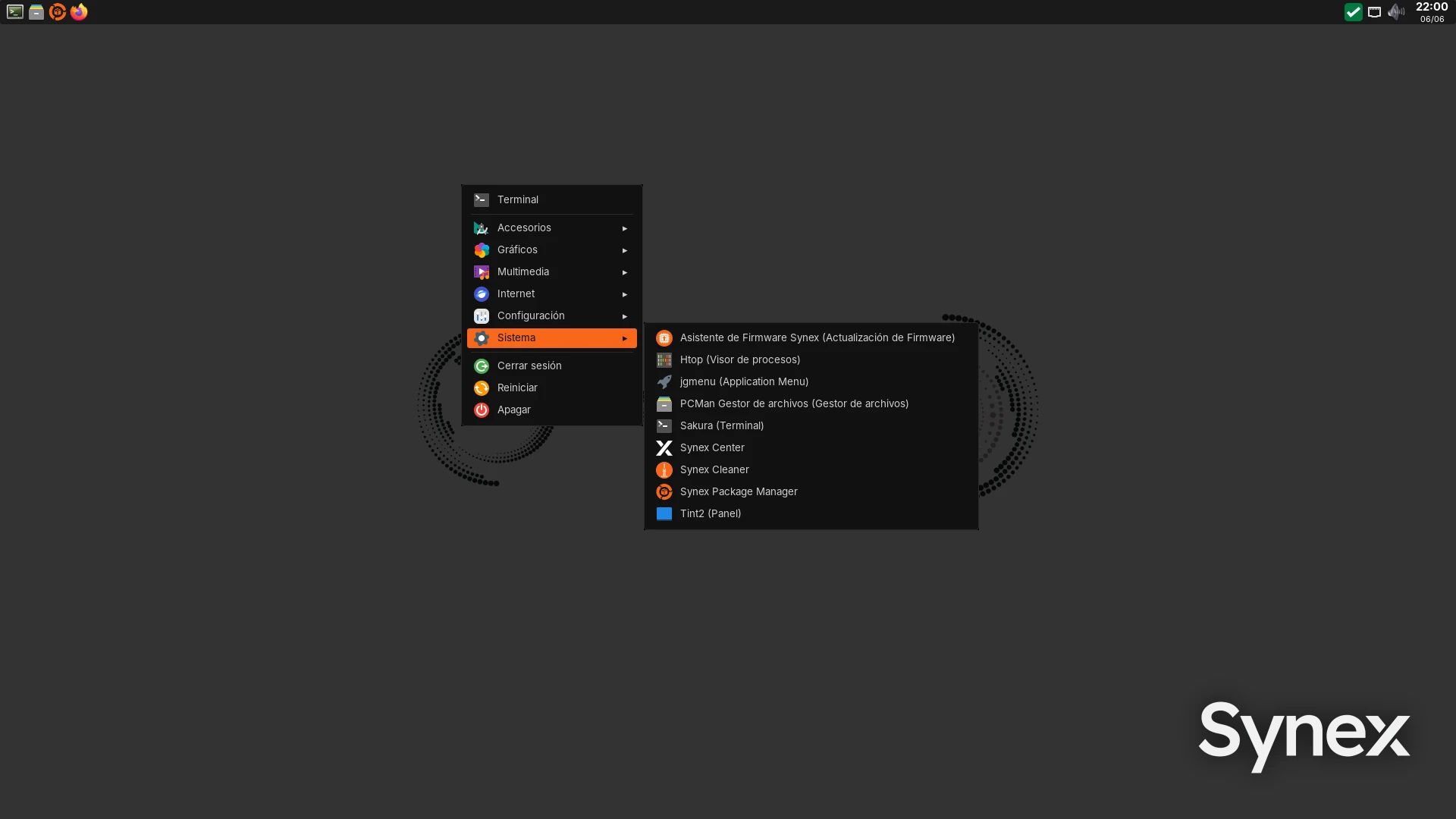Click the Sistema gear icon
The height and width of the screenshot is (819, 1456).
(x=482, y=338)
